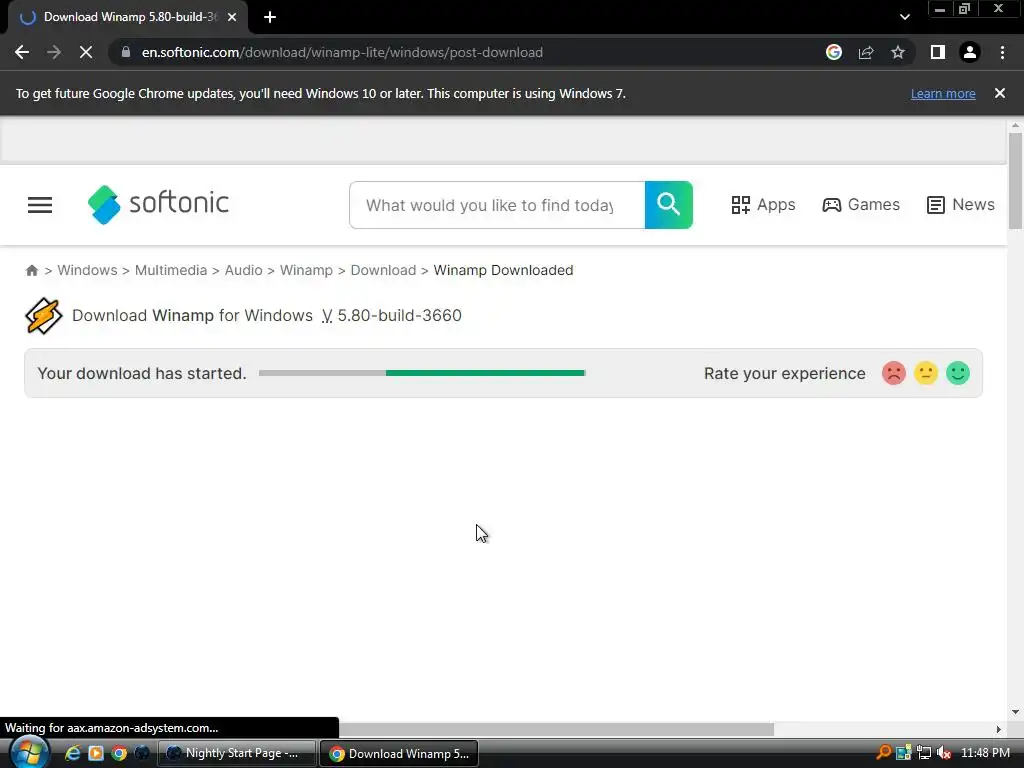Image resolution: width=1024 pixels, height=768 pixels.
Task: Open the News section
Action: [x=961, y=204]
